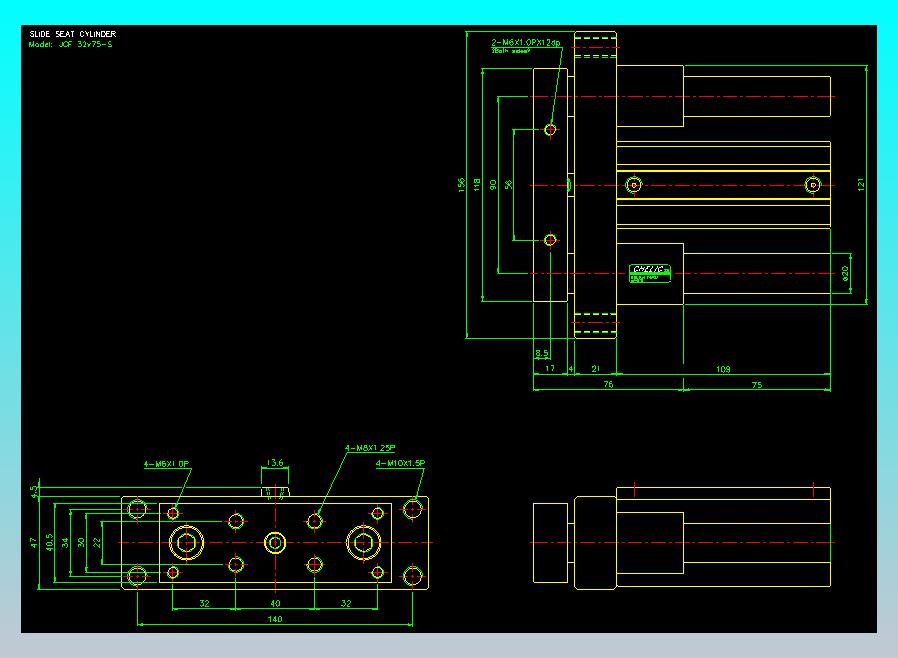Select the 76 horizontal dimension text

coord(608,384)
